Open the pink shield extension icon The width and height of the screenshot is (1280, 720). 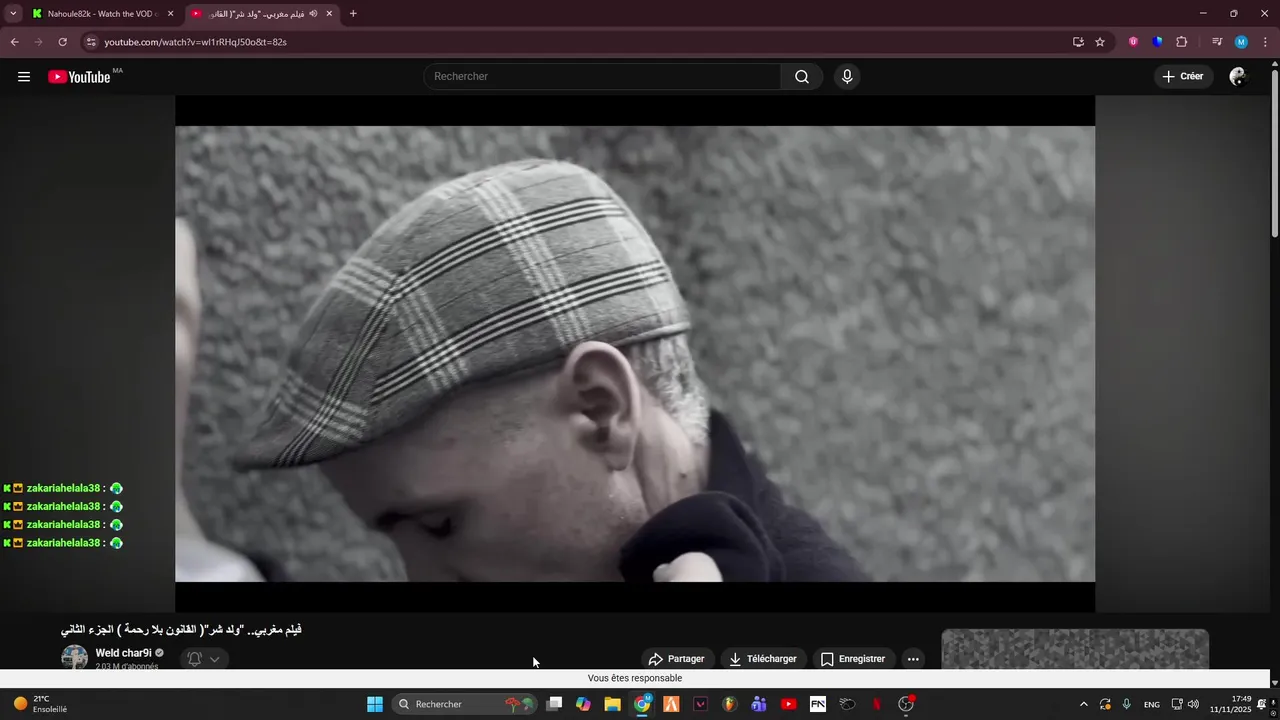pos(1133,42)
